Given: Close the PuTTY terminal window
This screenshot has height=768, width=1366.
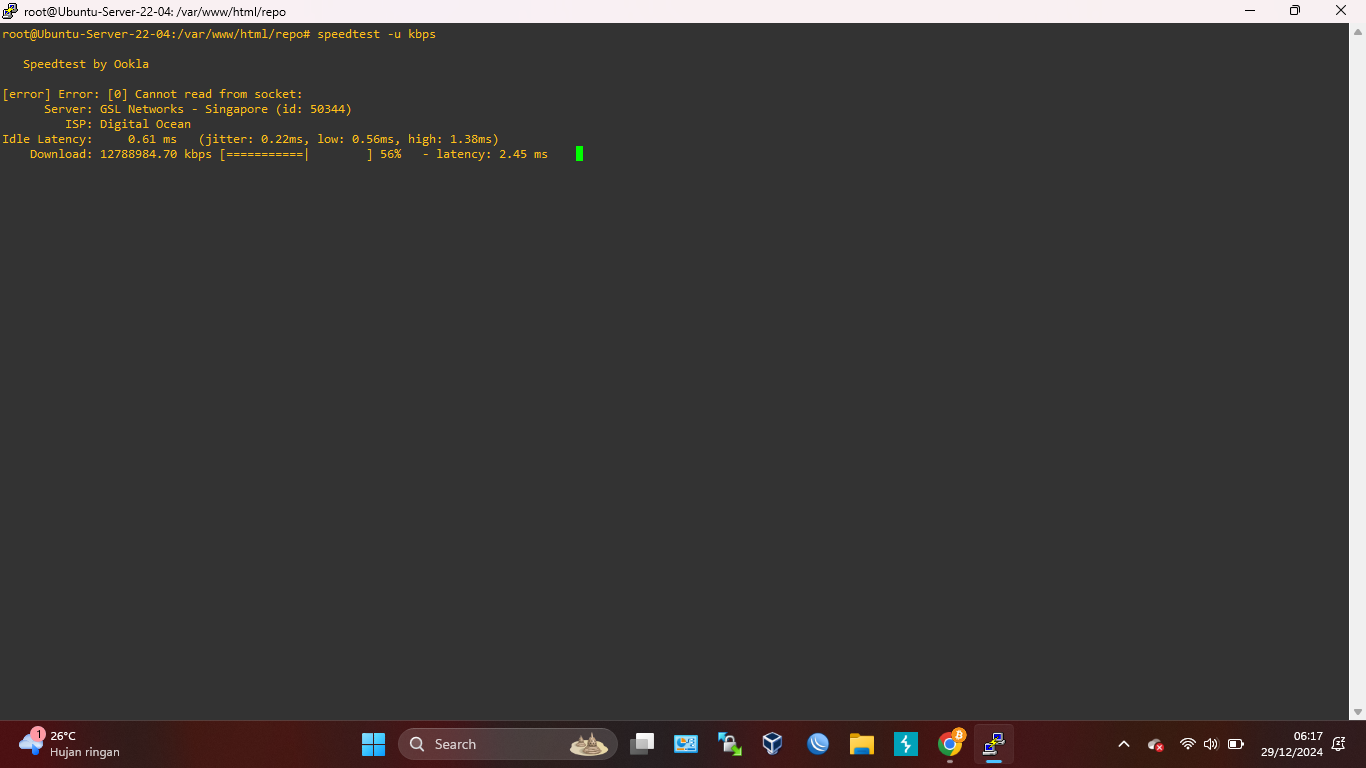Looking at the screenshot, I should (1342, 11).
